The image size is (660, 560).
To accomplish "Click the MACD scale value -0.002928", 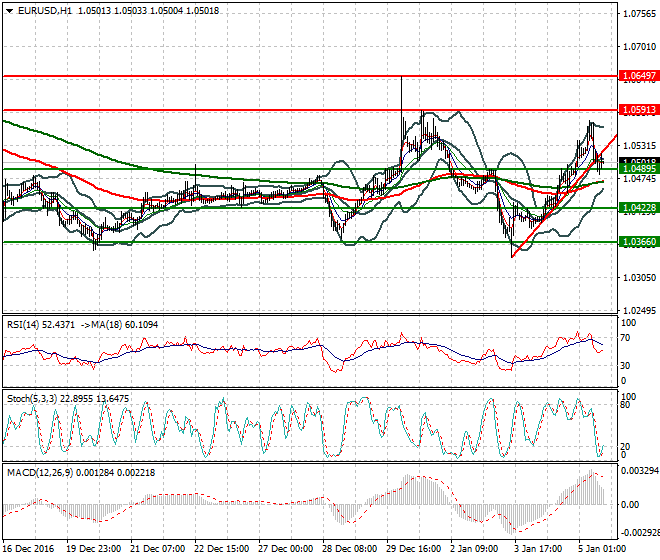I will pyautogui.click(x=640, y=533).
